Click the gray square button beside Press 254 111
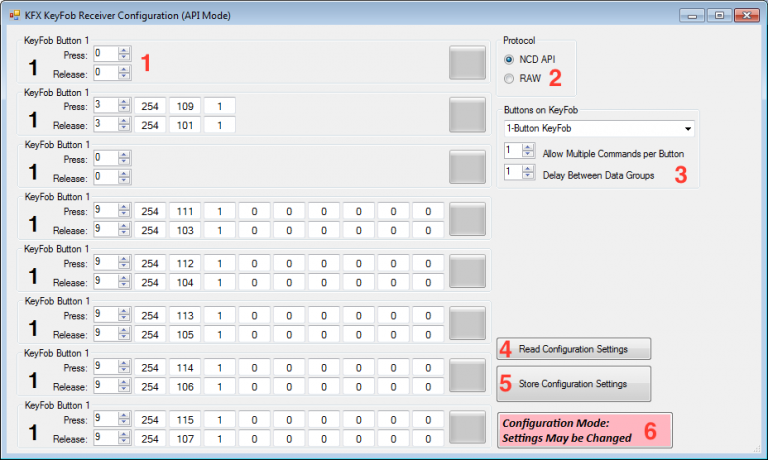Viewport: 768px width, 460px height. (467, 221)
